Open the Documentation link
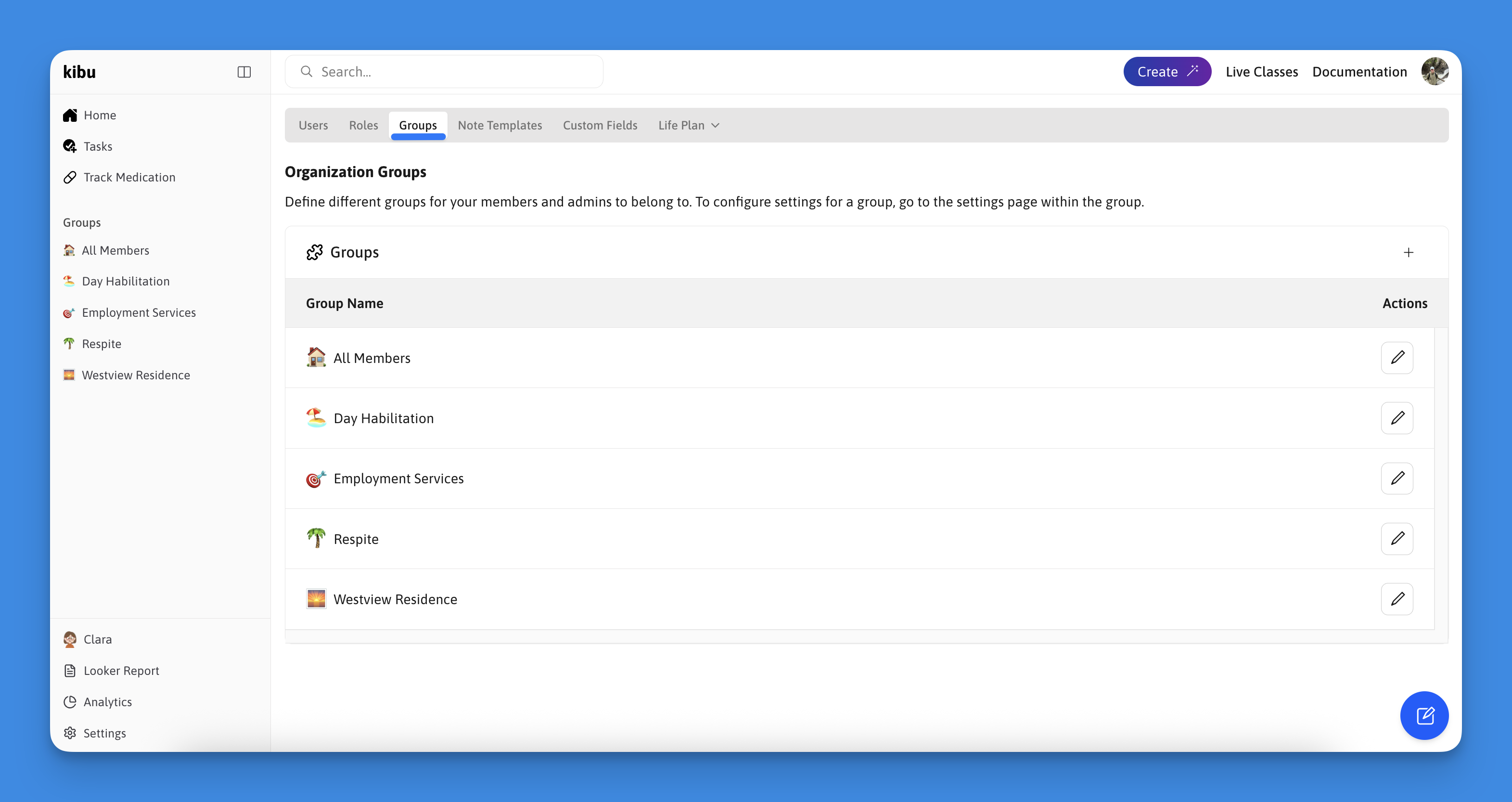1512x802 pixels. click(x=1359, y=72)
